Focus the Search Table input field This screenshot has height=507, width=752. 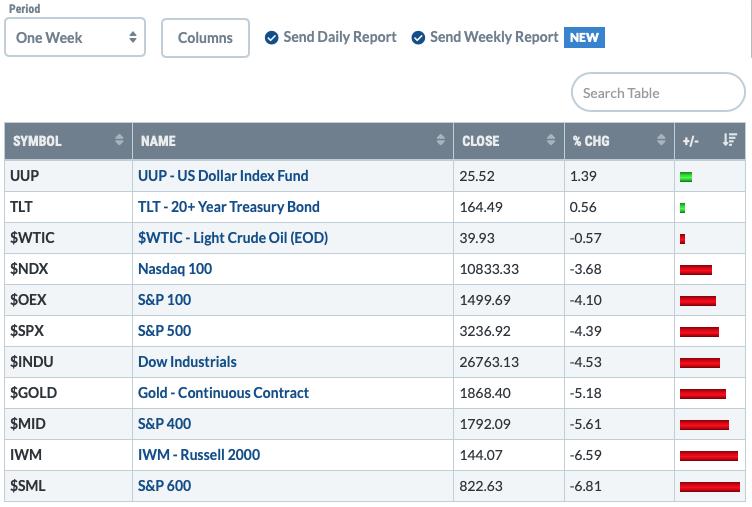pos(658,93)
